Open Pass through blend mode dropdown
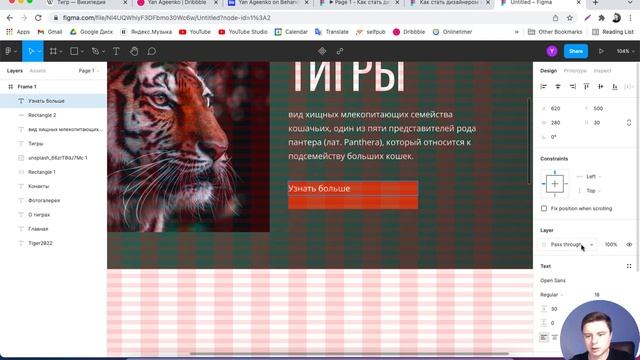640x360 pixels. (x=568, y=244)
